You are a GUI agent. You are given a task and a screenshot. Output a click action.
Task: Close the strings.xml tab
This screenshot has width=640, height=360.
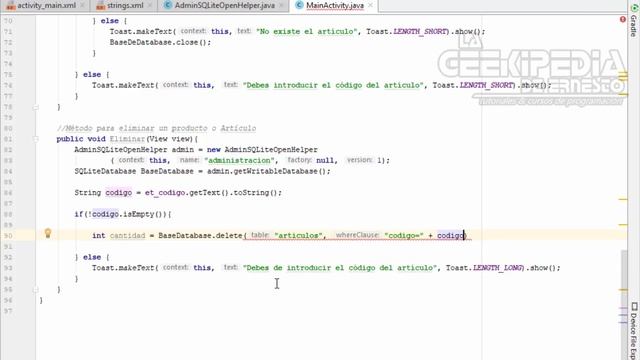pos(150,6)
